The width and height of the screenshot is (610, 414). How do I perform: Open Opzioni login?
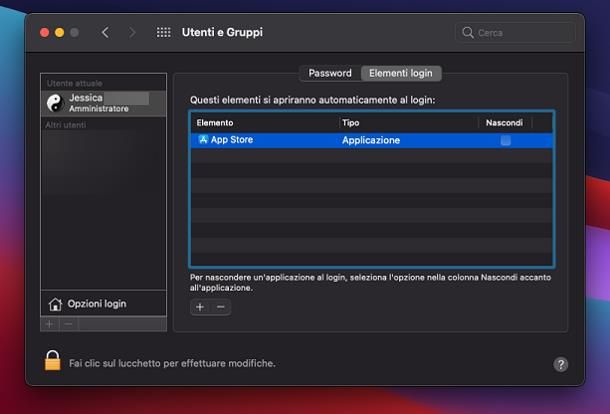pyautogui.click(x=103, y=303)
